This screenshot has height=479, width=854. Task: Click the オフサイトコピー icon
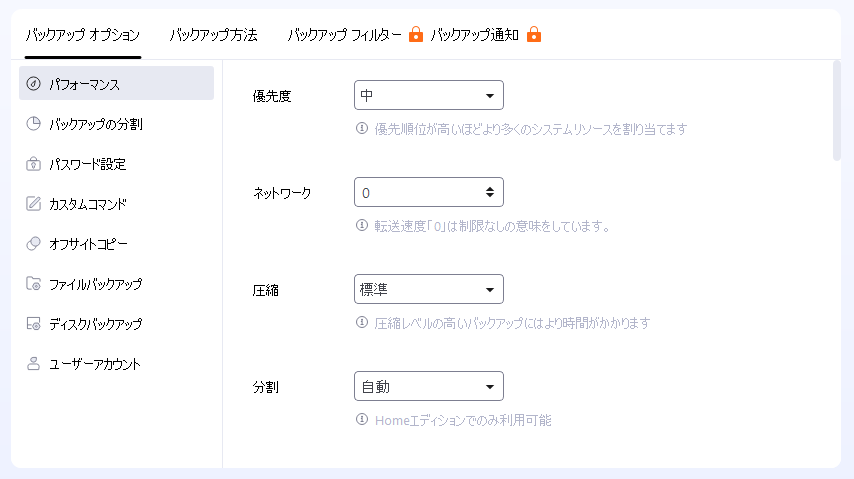pos(33,244)
